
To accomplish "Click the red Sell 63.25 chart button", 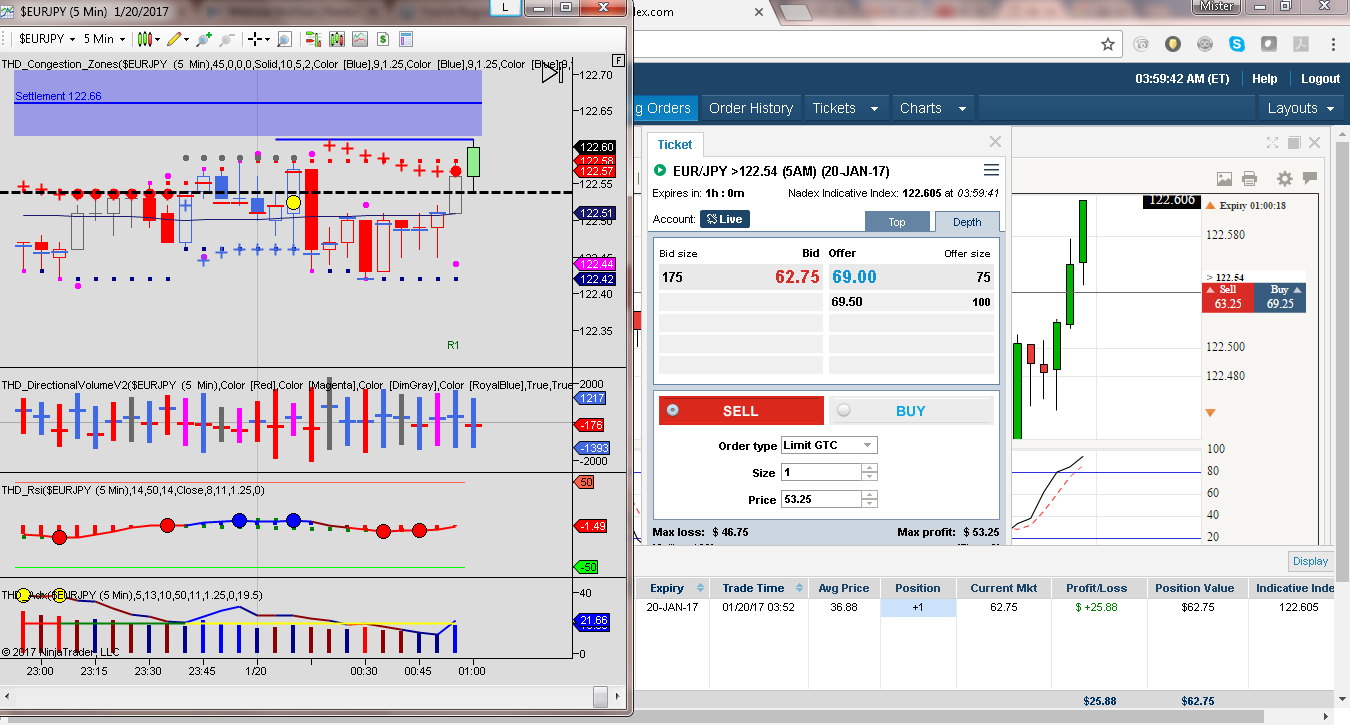I will pos(1228,297).
